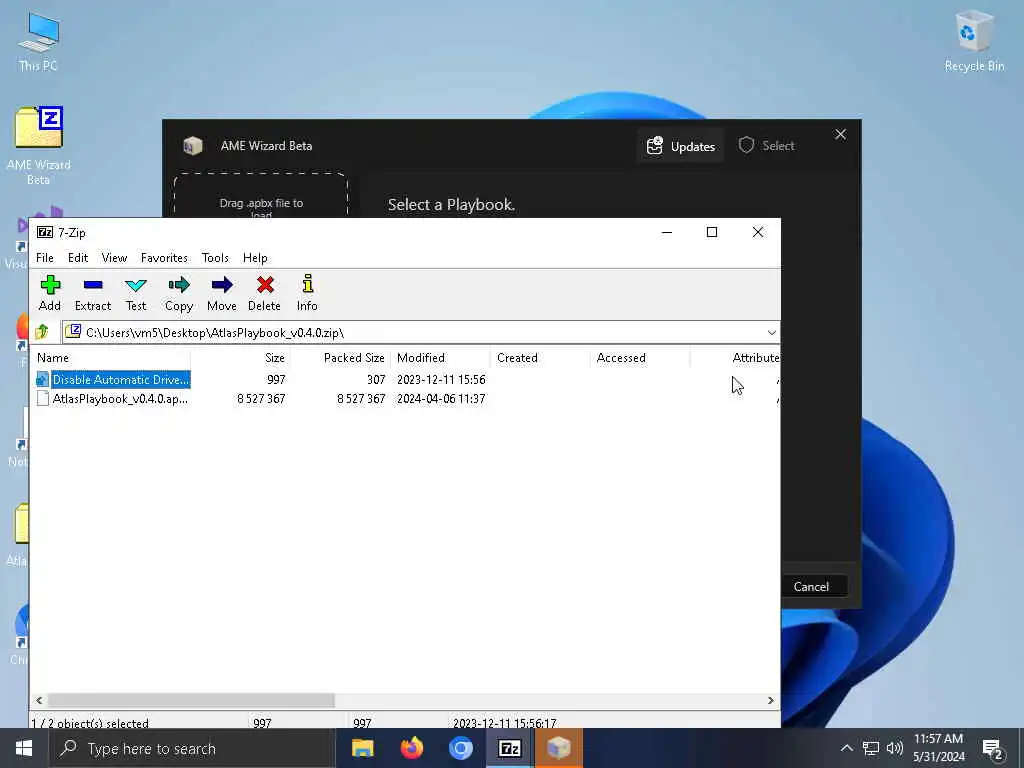1024x768 pixels.
Task: Click the 7-Zip taskbar button
Action: (x=509, y=748)
